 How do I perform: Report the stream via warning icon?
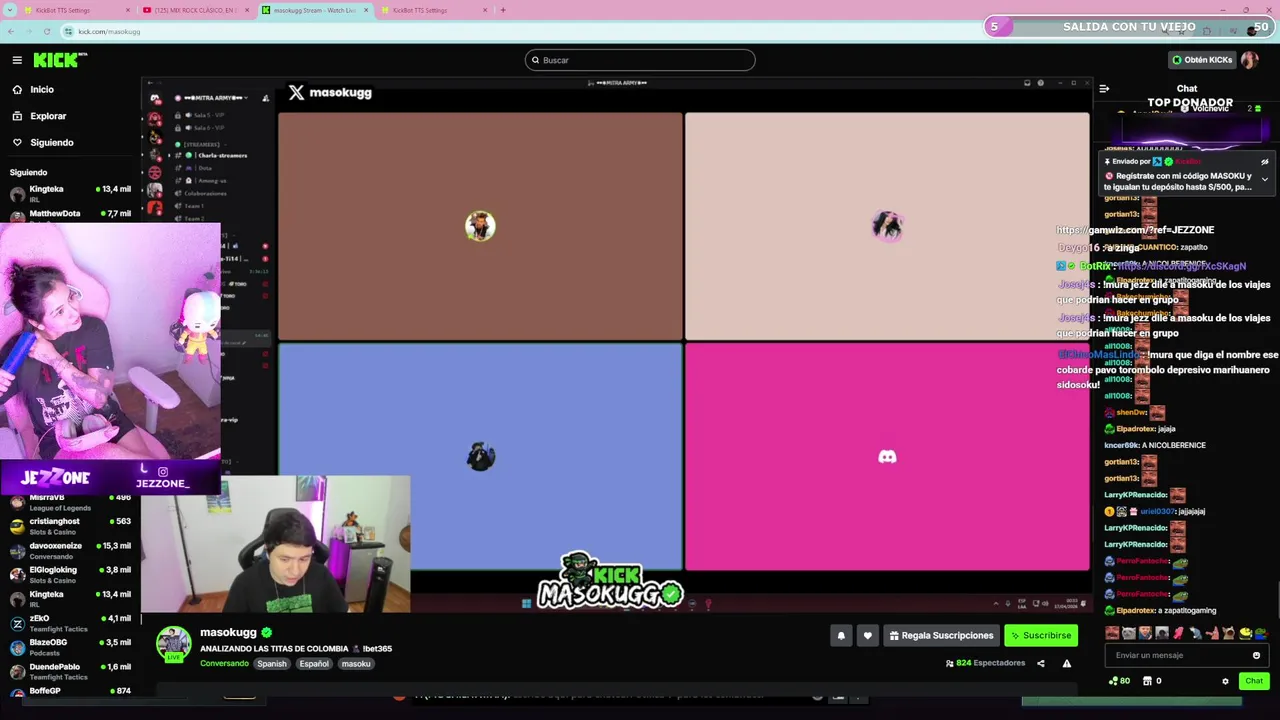coord(1067,663)
